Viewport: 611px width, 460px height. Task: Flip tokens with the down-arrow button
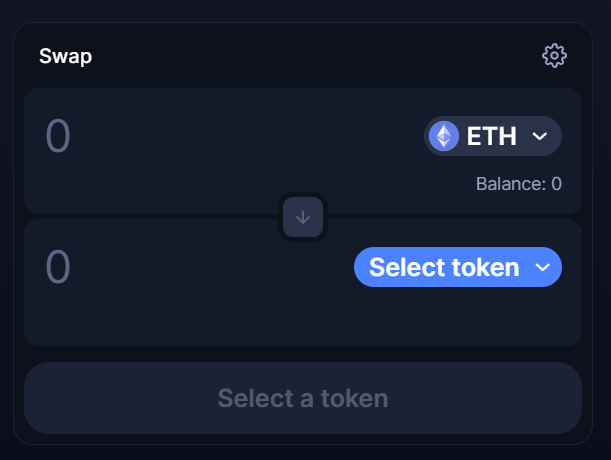click(x=303, y=217)
